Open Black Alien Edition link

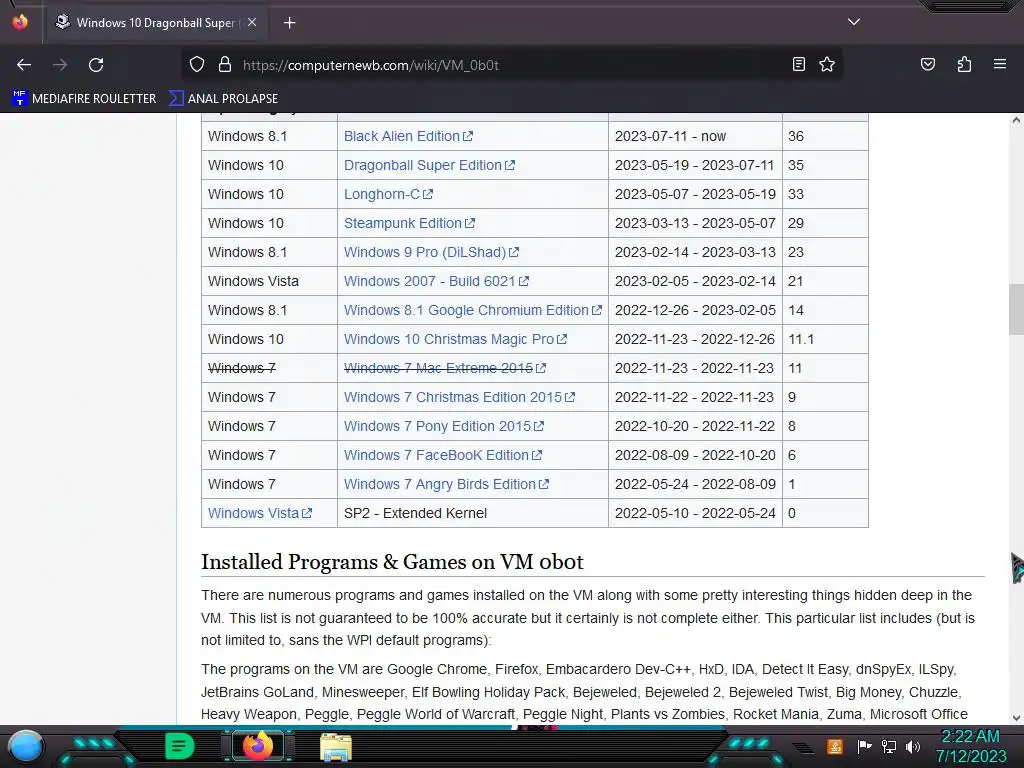(408, 136)
